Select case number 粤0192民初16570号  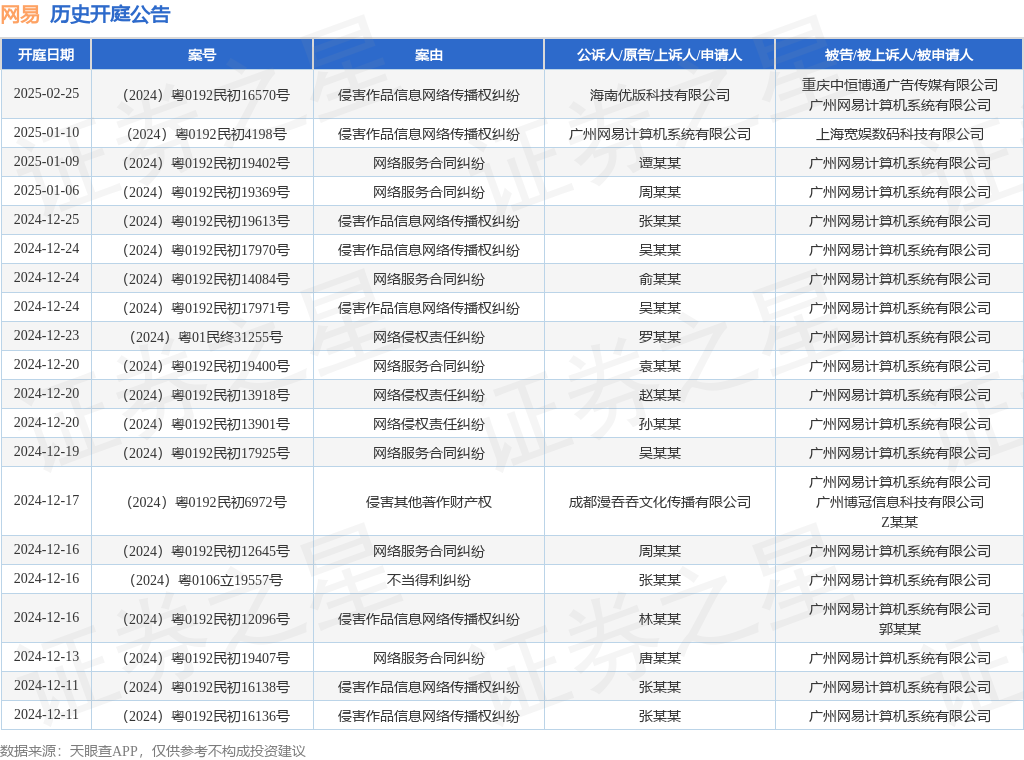click(206, 95)
